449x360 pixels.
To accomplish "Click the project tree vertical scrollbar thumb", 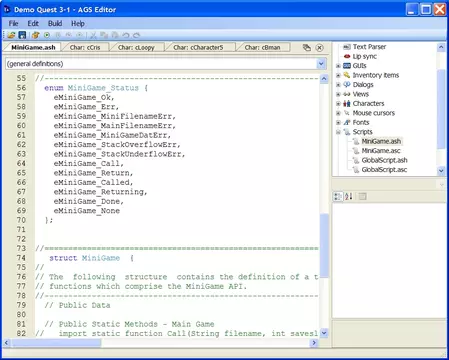I will (441, 109).
